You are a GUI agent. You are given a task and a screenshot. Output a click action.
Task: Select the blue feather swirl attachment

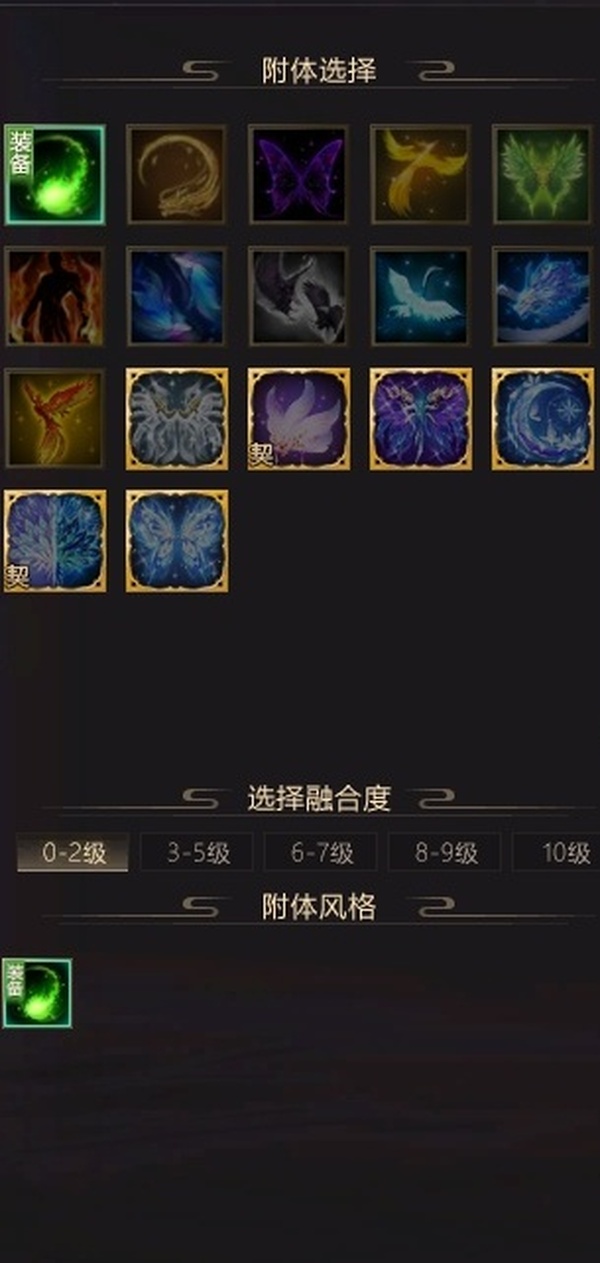[x=176, y=296]
